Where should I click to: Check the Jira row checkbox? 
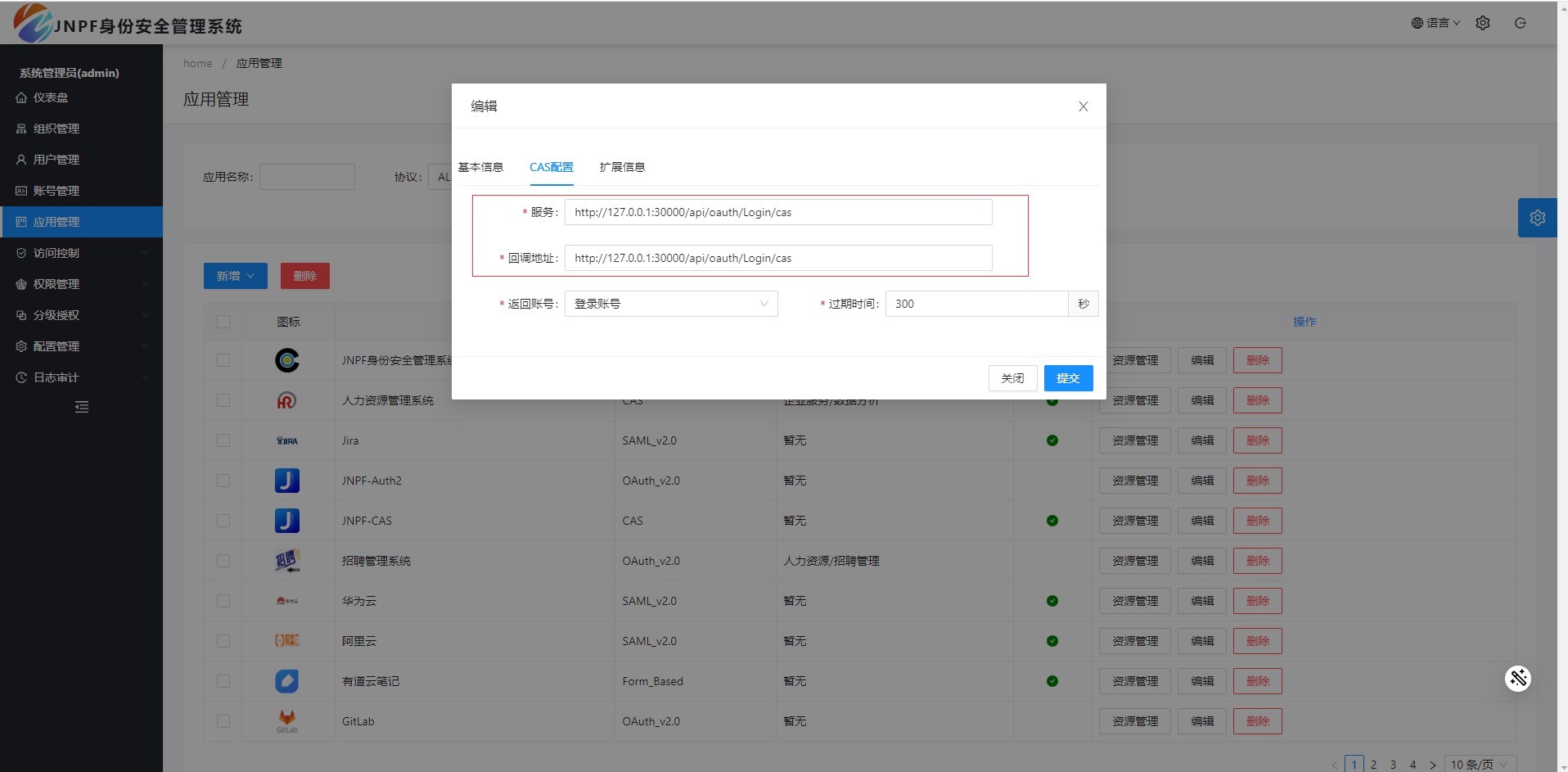[x=223, y=440]
